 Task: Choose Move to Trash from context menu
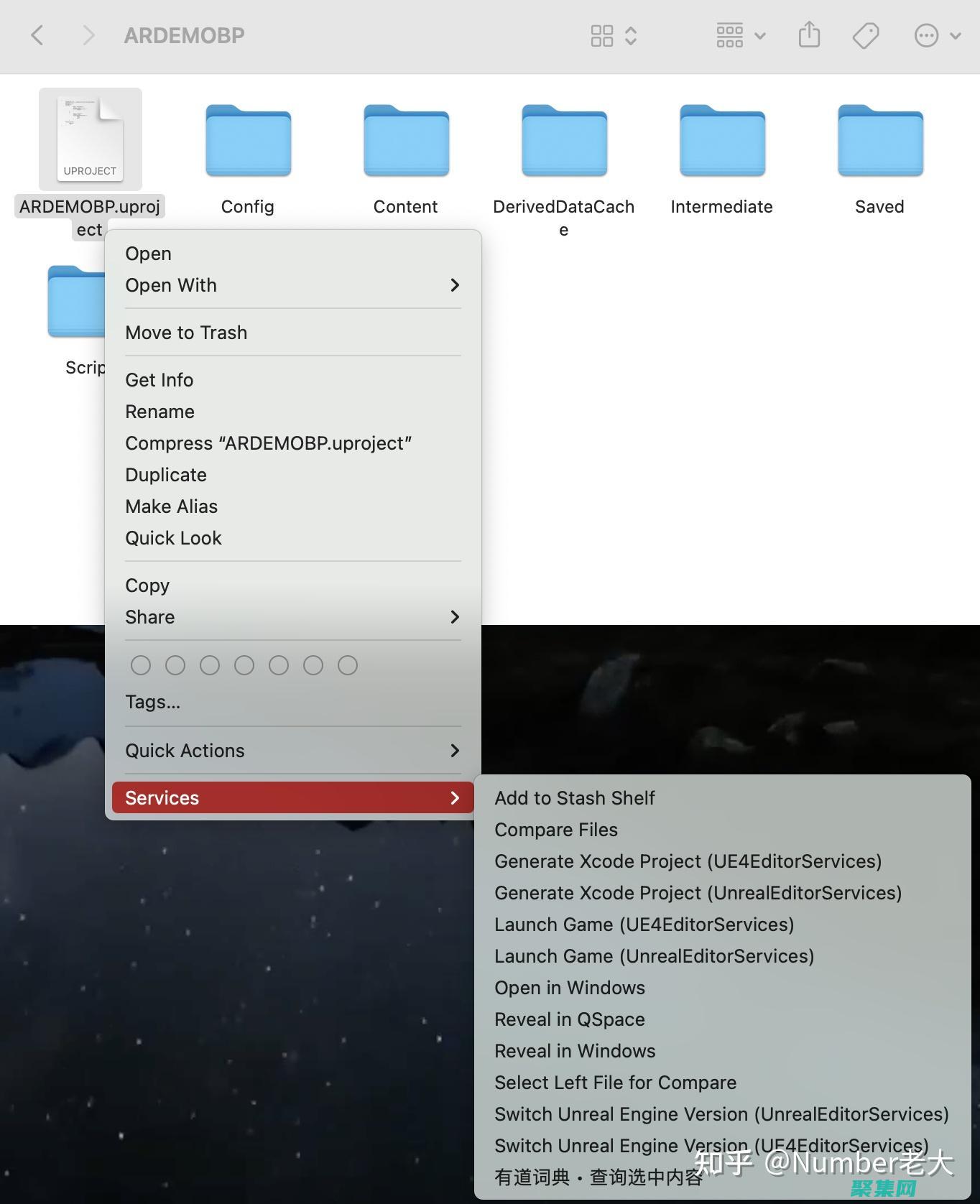click(186, 333)
